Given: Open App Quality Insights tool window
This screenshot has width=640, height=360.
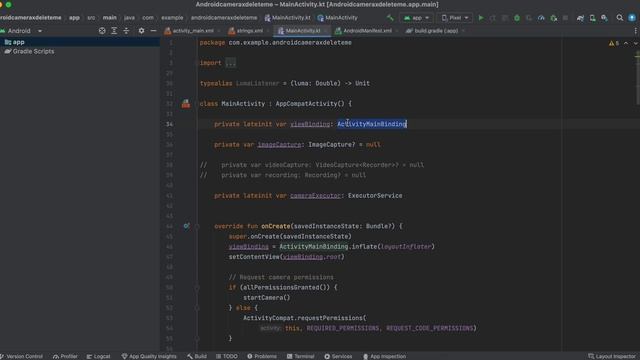Looking at the screenshot, I should (x=149, y=356).
